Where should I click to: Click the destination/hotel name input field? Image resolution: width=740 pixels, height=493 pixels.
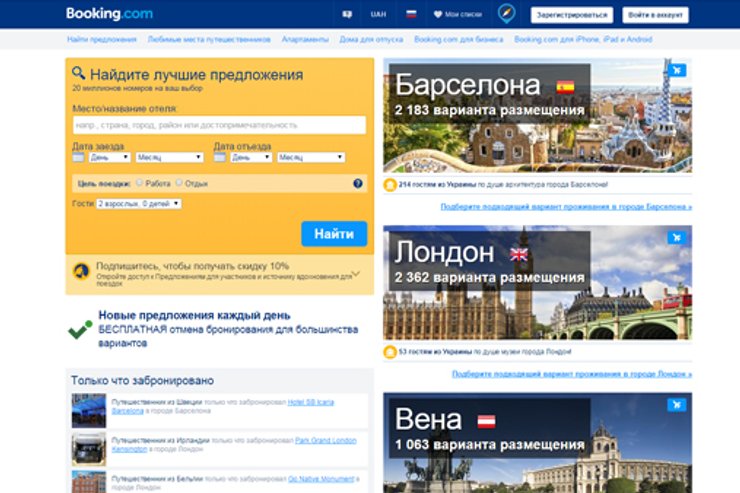click(x=219, y=125)
